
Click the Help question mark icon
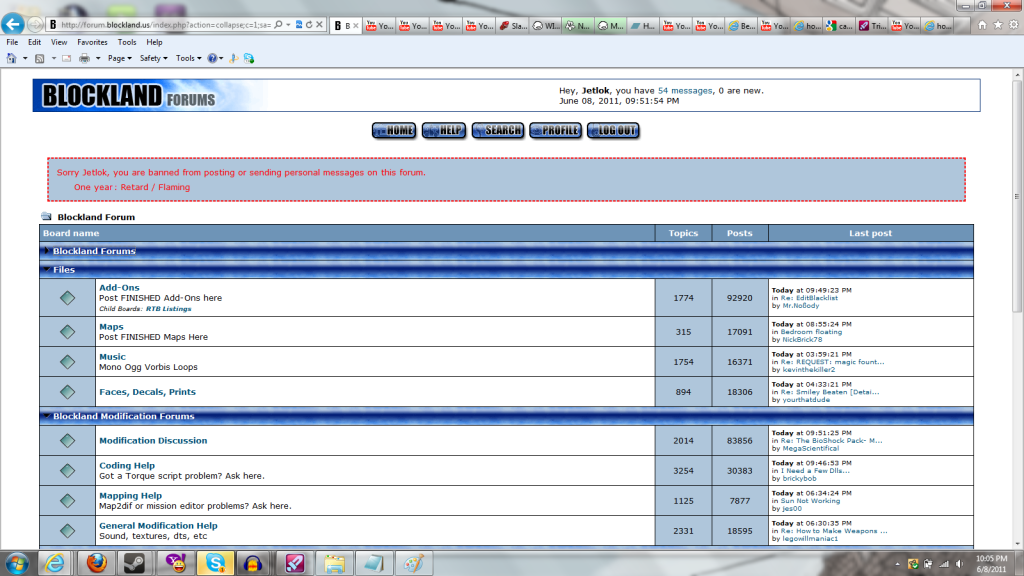(x=212, y=58)
